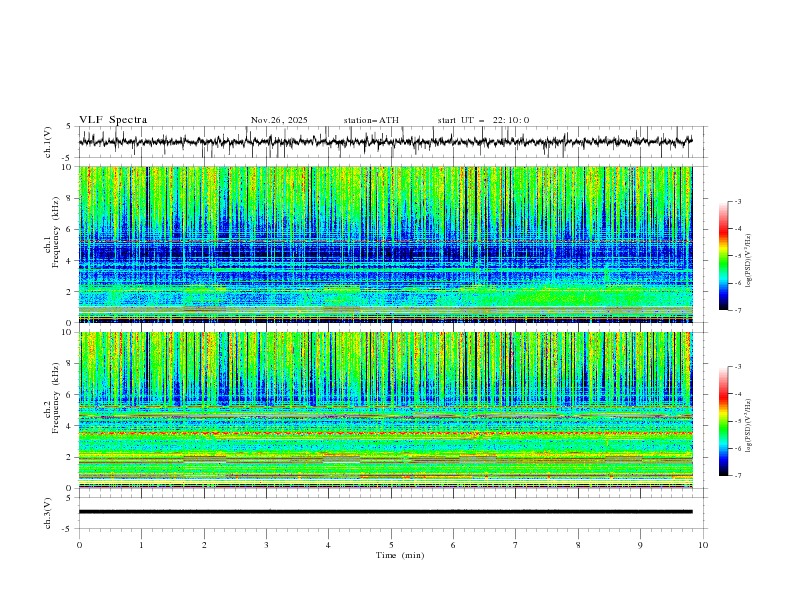Click time axis tick label "1"

click(141, 545)
